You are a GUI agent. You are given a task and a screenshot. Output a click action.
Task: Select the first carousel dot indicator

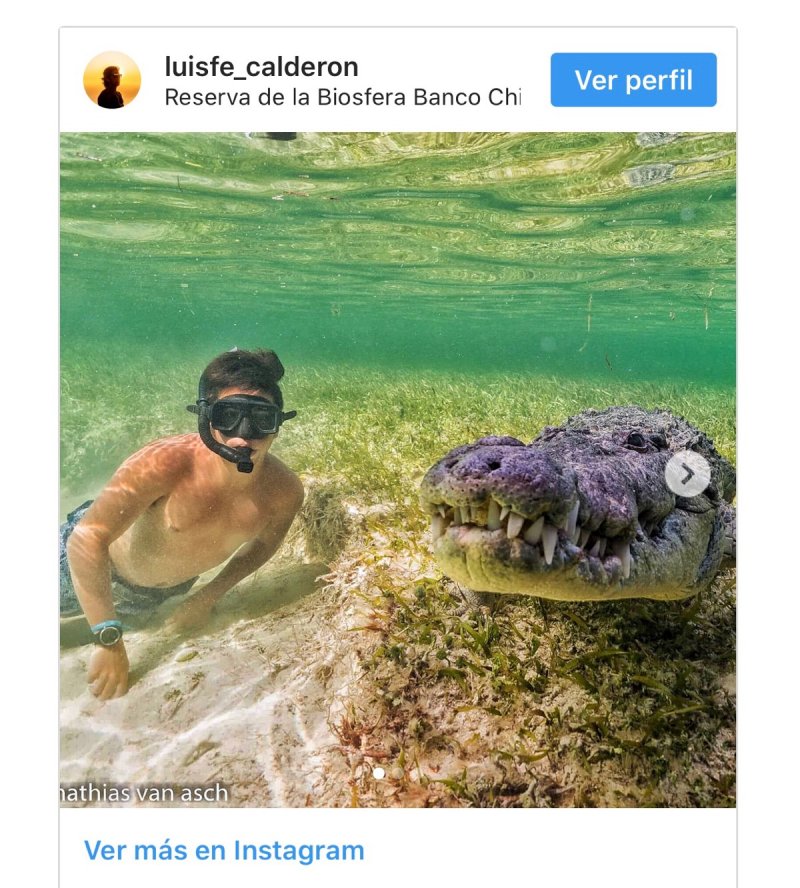(379, 773)
